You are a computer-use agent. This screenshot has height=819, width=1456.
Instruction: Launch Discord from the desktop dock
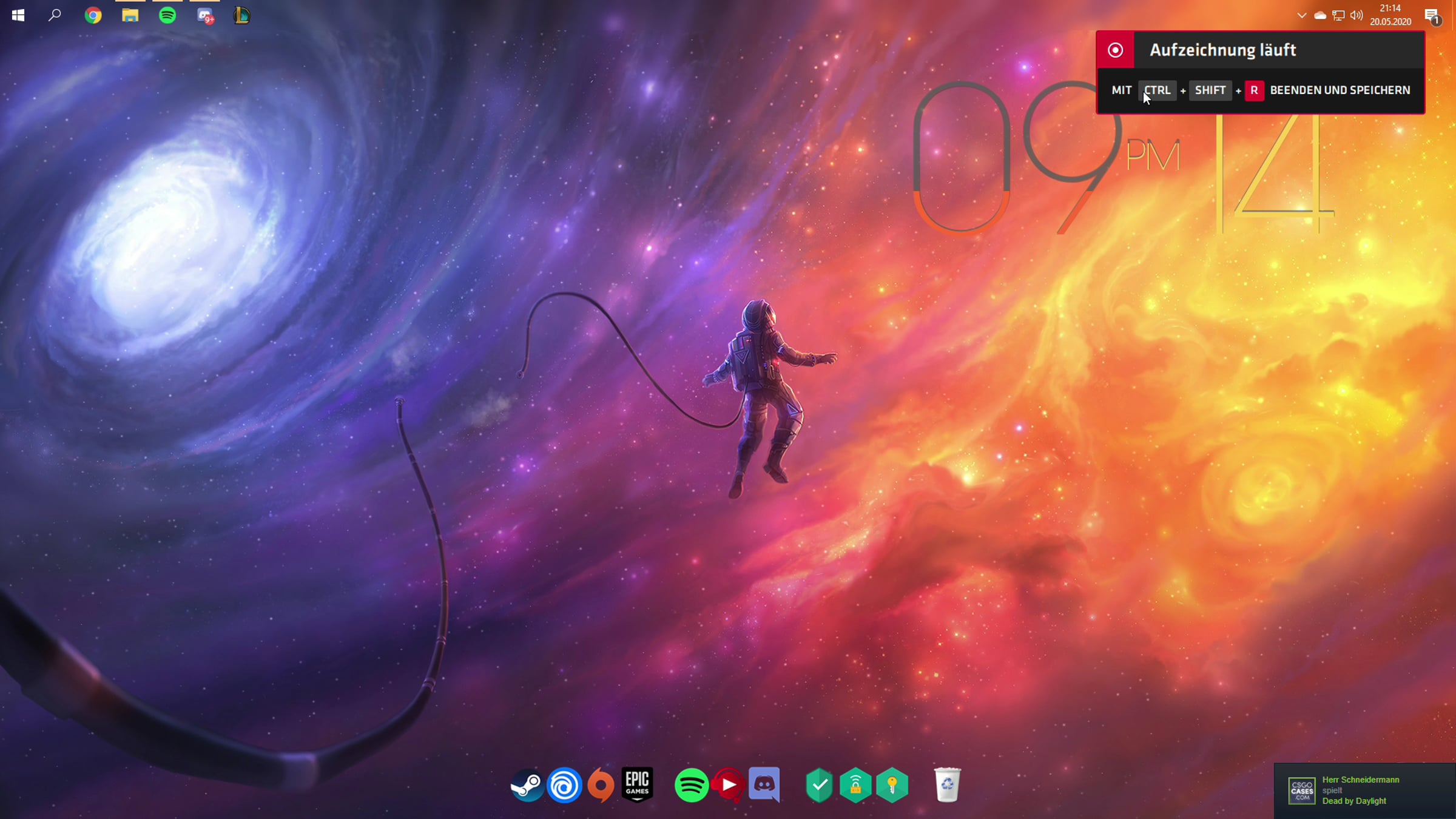point(764,784)
